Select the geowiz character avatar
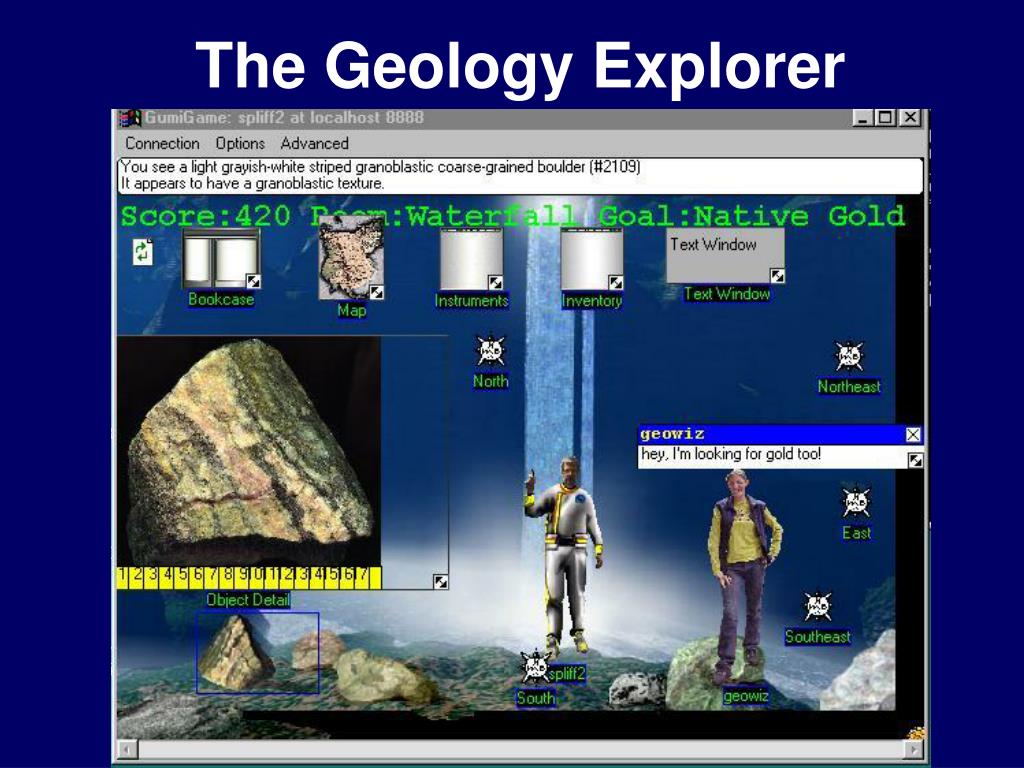 click(744, 576)
